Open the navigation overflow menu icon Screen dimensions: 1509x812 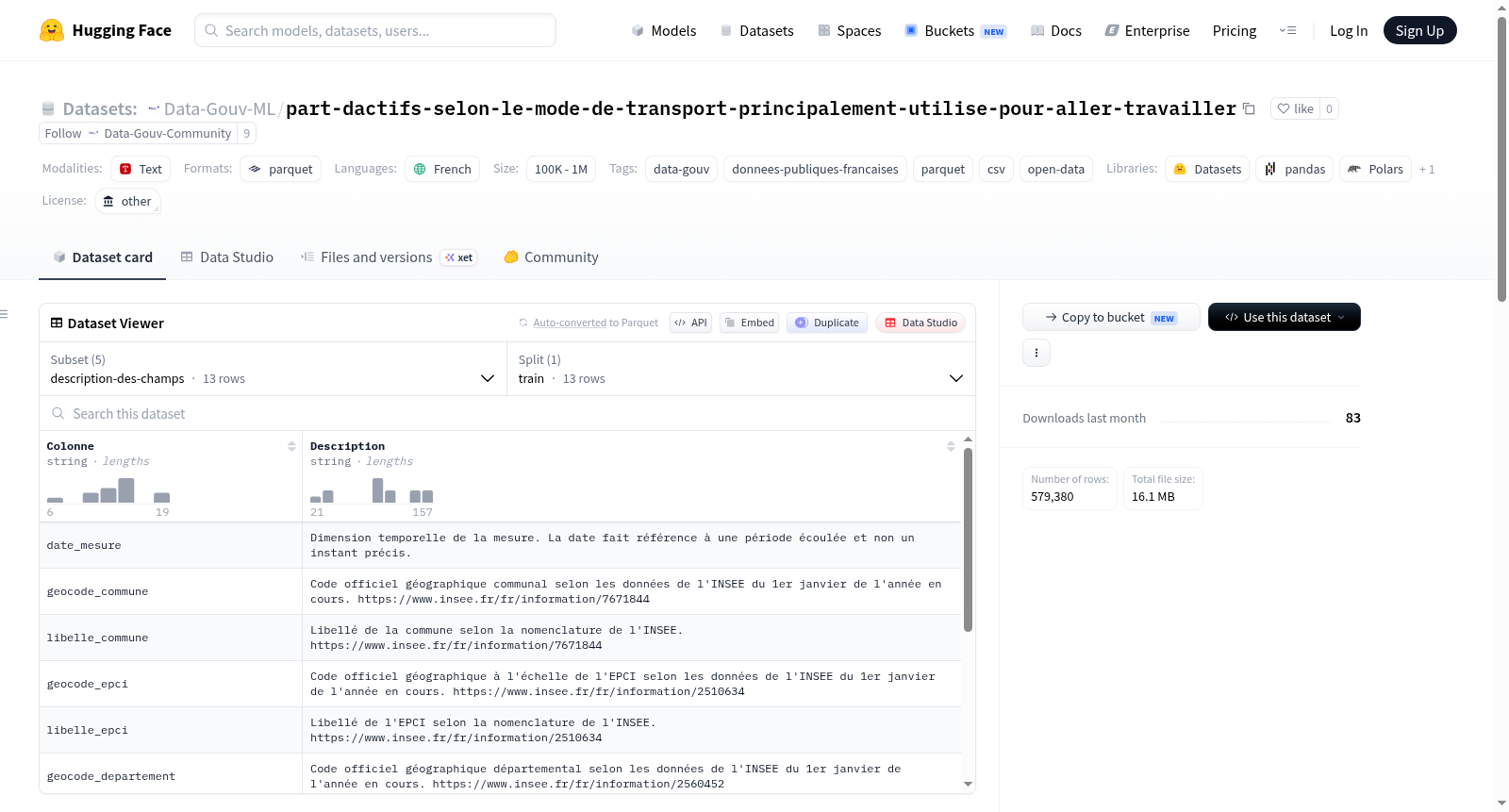pos(1287,30)
